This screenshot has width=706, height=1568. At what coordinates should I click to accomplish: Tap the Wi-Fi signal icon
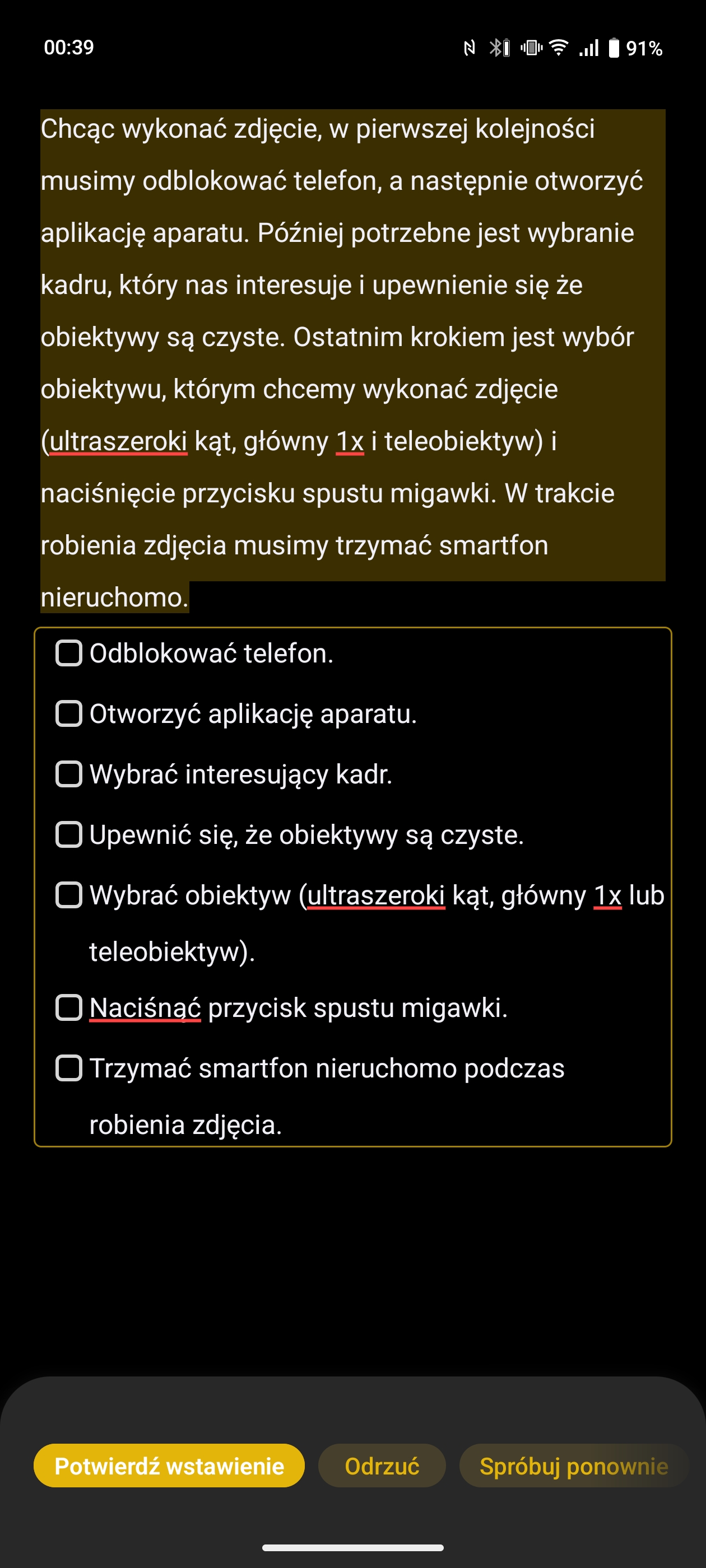coord(559,48)
